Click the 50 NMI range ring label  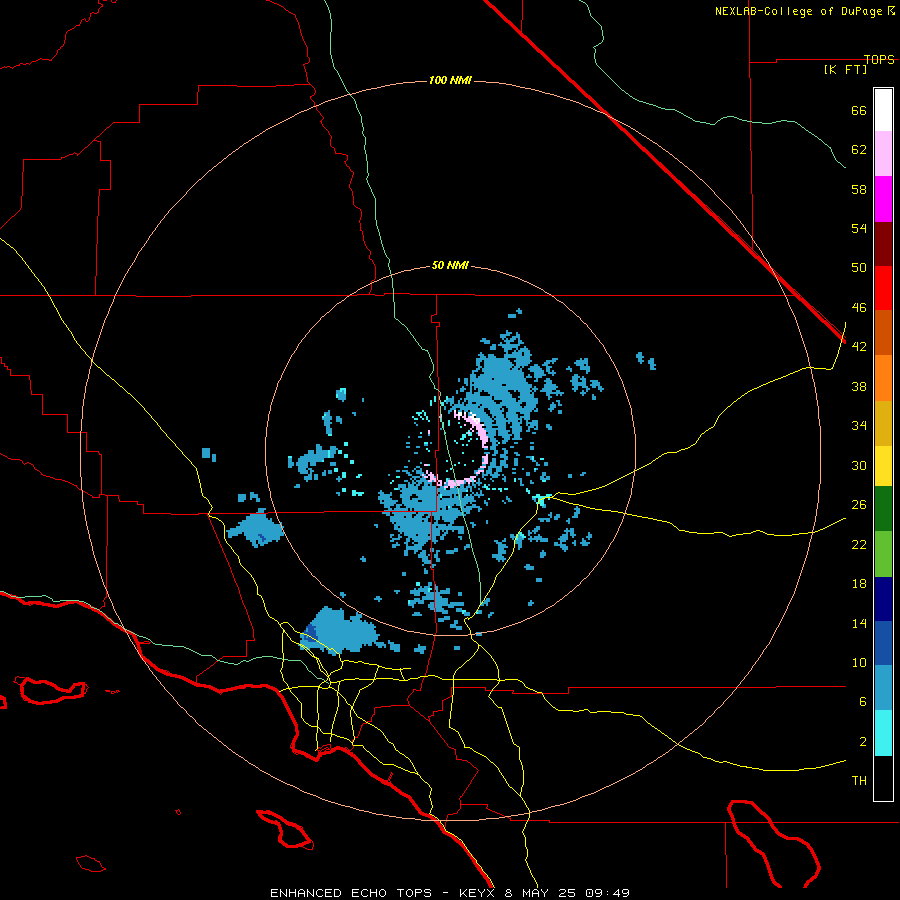tap(450, 265)
